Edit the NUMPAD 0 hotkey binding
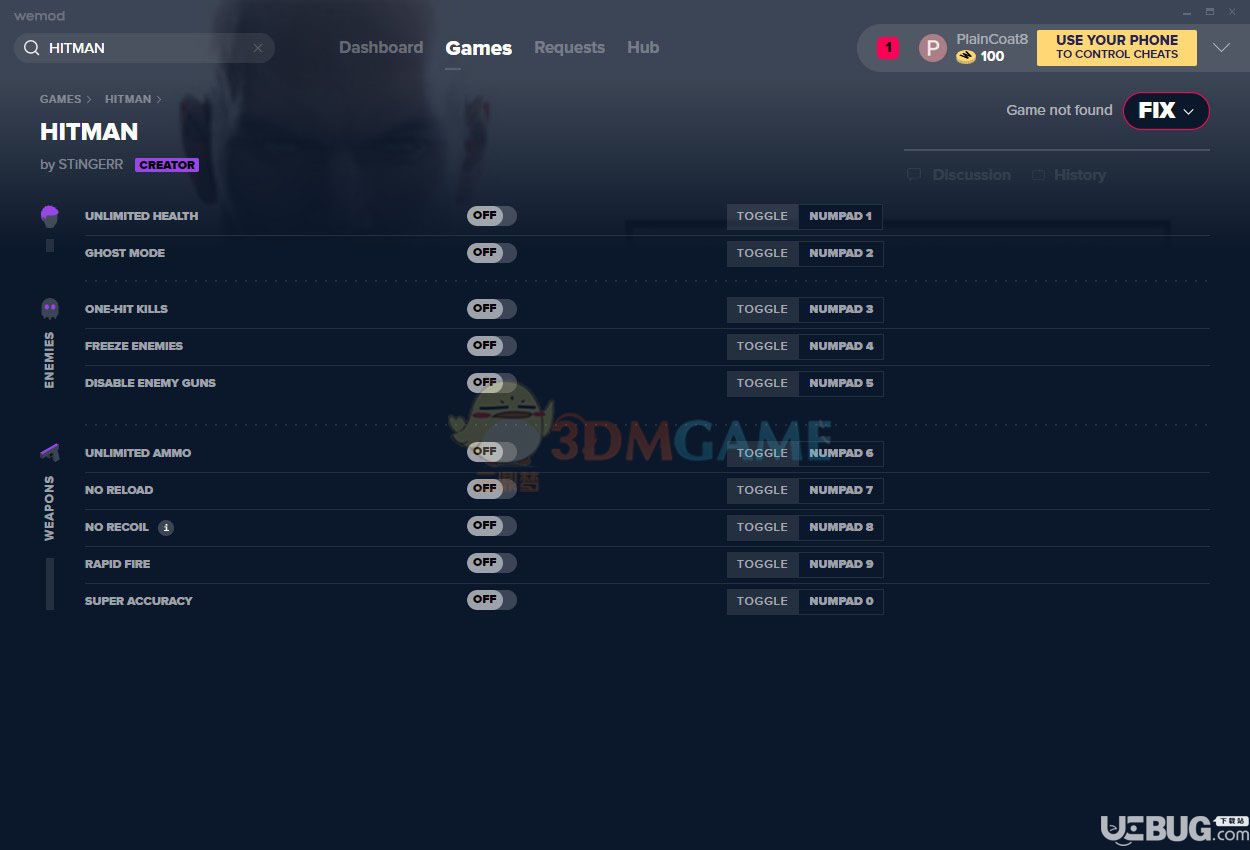 click(841, 601)
